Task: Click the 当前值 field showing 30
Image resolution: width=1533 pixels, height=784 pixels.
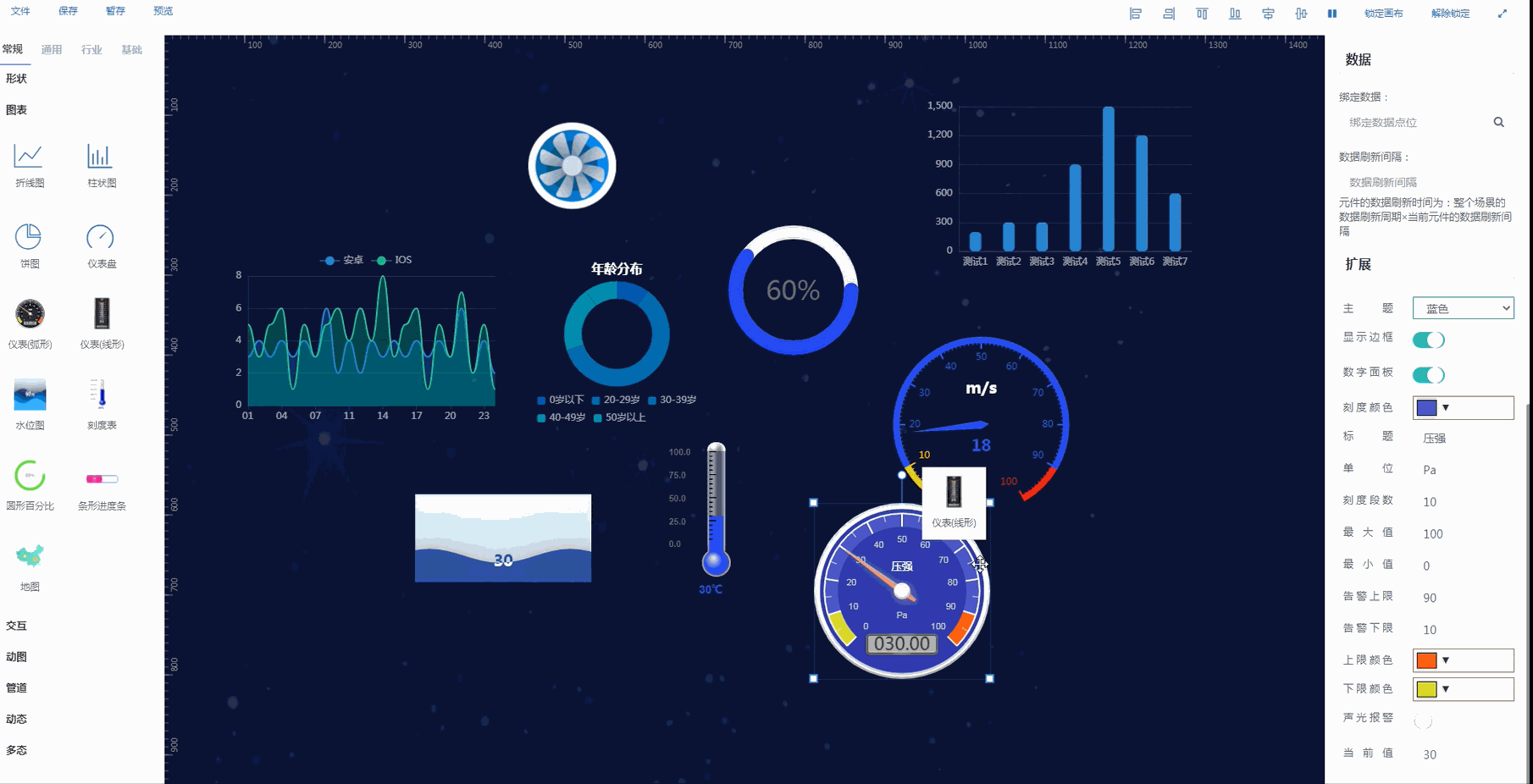Action: tap(1464, 754)
